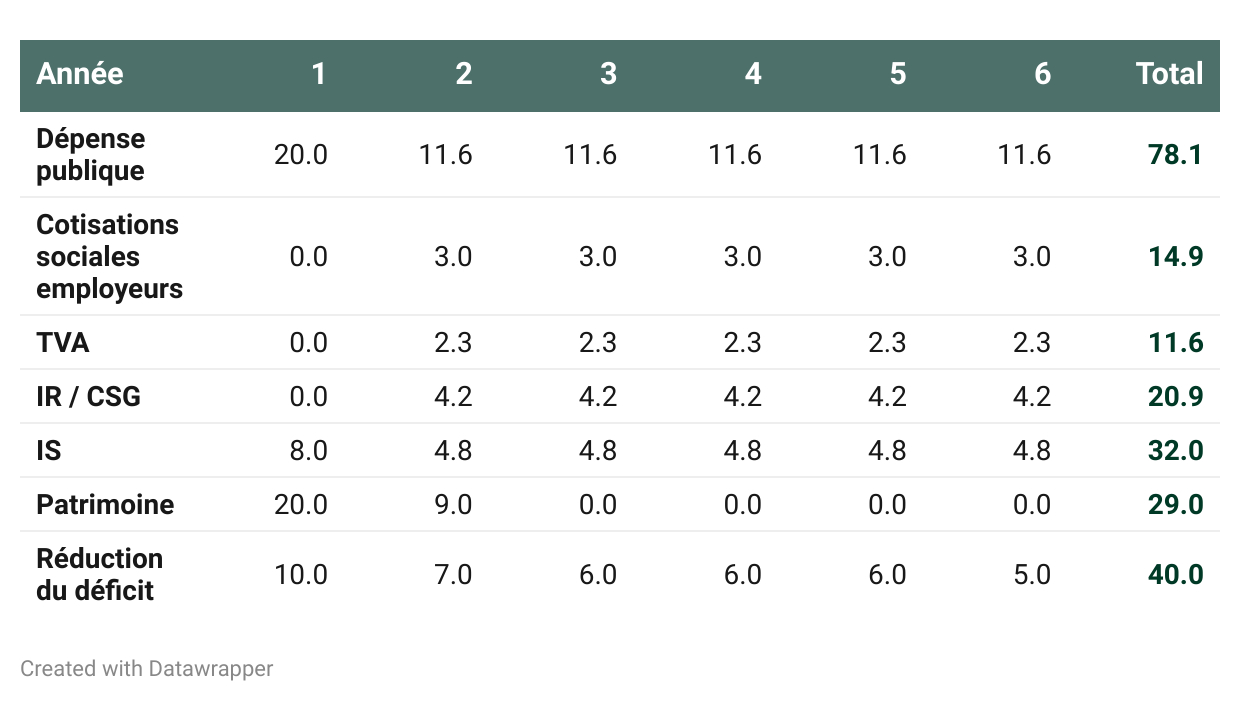Screen dimensions: 1240x702
Task: Select the "Patrimoine" row label
Action: point(105,505)
